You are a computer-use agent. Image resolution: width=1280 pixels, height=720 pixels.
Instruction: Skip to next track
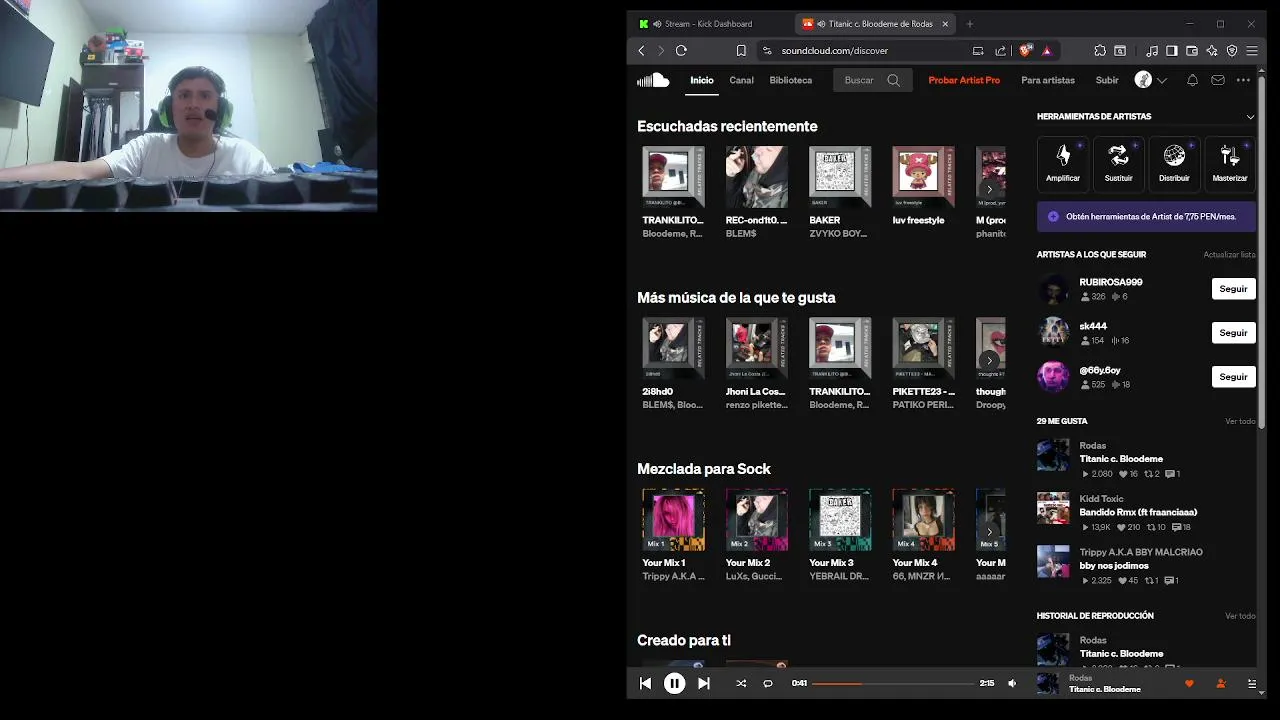click(704, 683)
